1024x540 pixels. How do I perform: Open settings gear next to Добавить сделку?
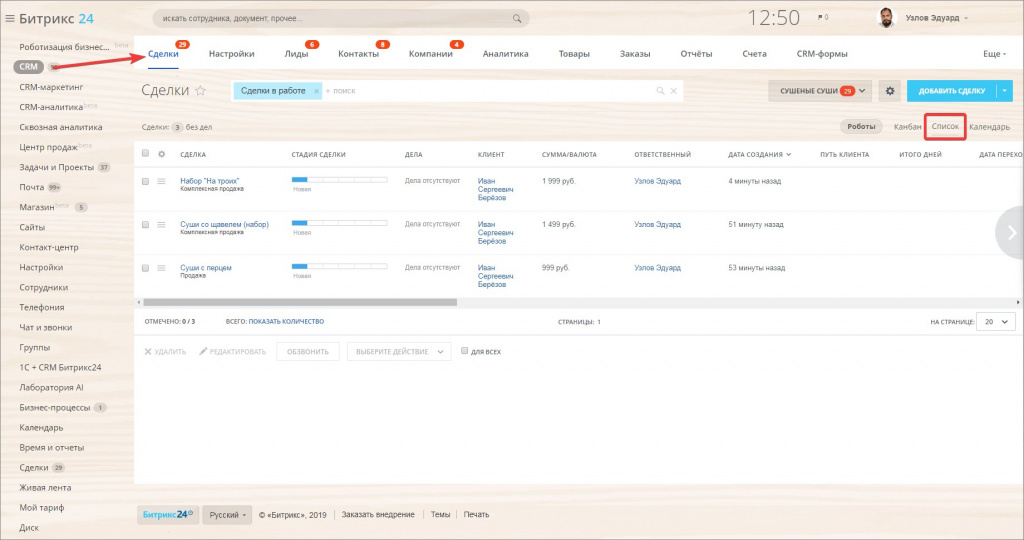889,91
